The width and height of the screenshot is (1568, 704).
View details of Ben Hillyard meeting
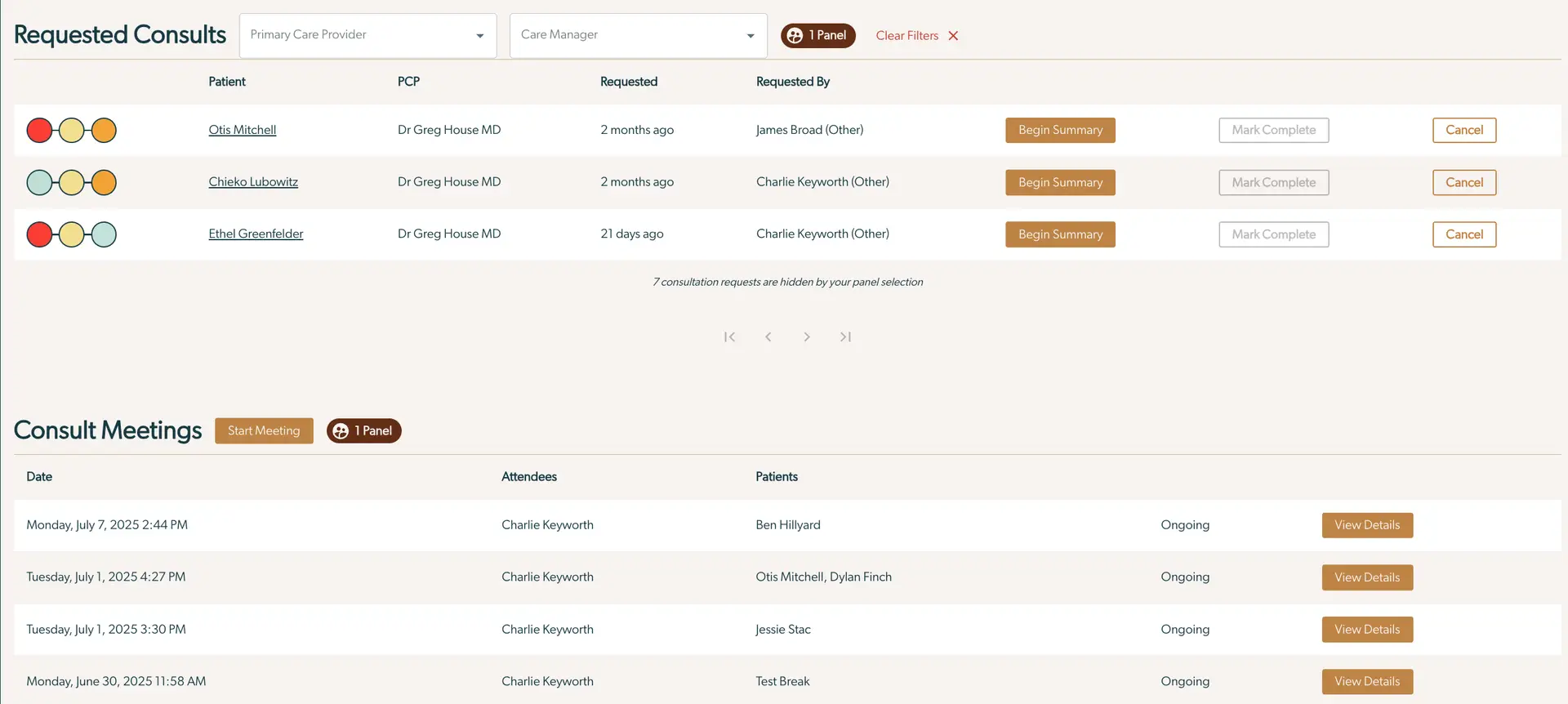tap(1367, 525)
